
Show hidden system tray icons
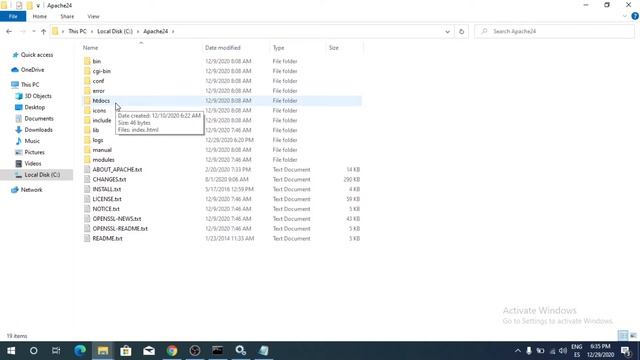518,351
